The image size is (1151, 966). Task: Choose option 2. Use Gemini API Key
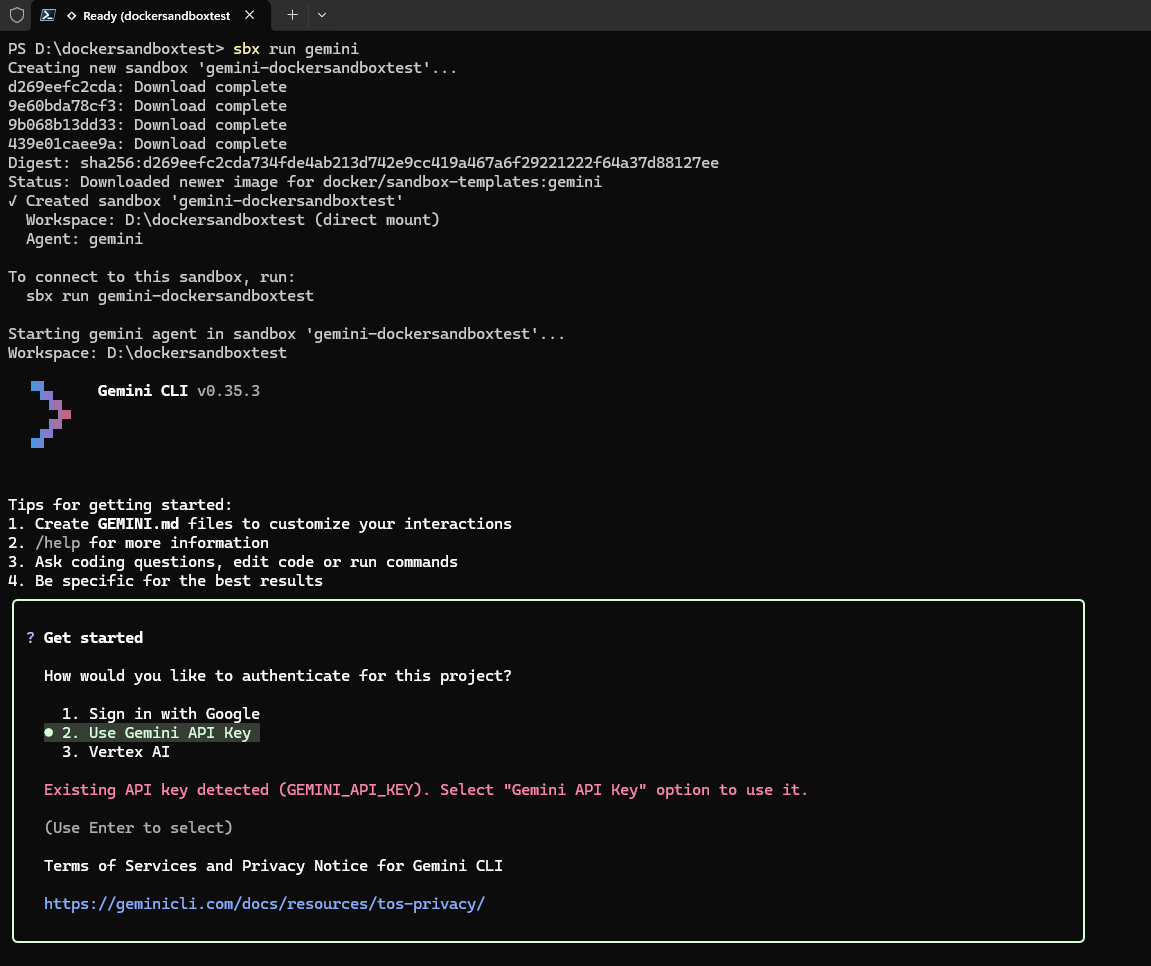tap(151, 733)
